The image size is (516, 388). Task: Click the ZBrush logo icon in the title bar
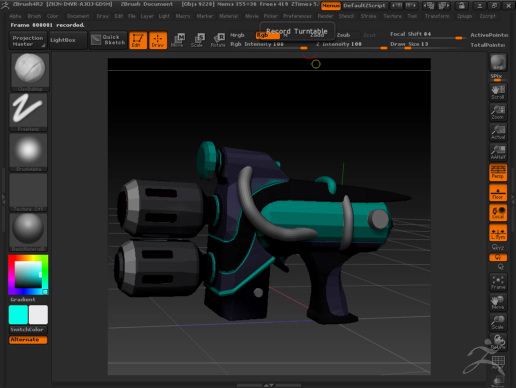pyautogui.click(x=5, y=5)
